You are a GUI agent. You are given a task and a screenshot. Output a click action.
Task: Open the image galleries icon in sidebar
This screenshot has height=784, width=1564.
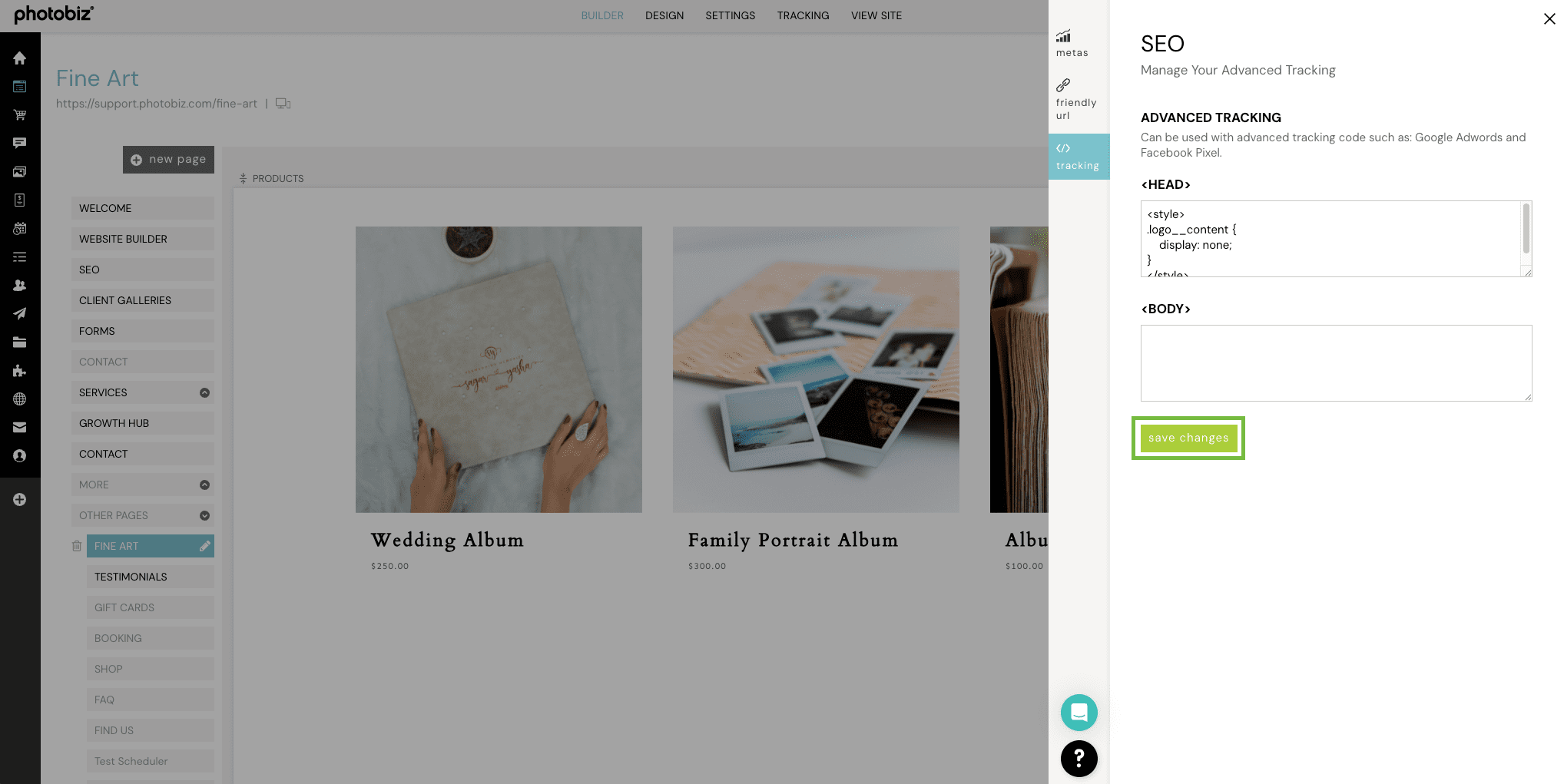point(20,172)
